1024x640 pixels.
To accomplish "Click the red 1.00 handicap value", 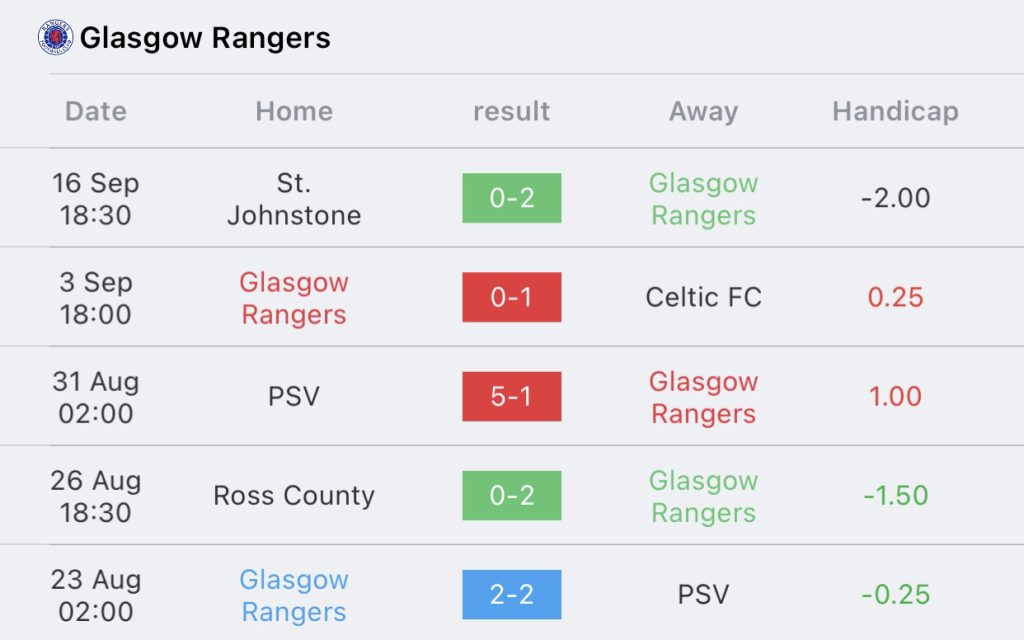I will (895, 396).
